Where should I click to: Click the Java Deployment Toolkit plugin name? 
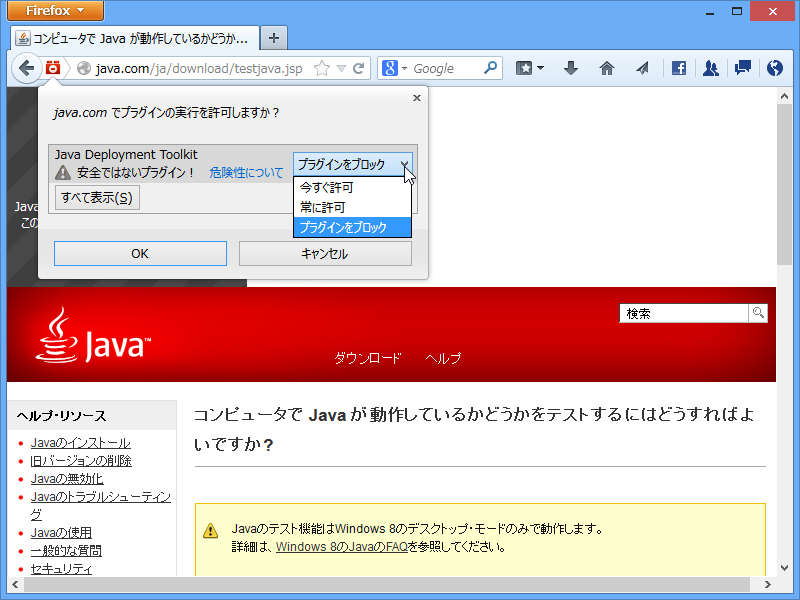[x=126, y=155]
